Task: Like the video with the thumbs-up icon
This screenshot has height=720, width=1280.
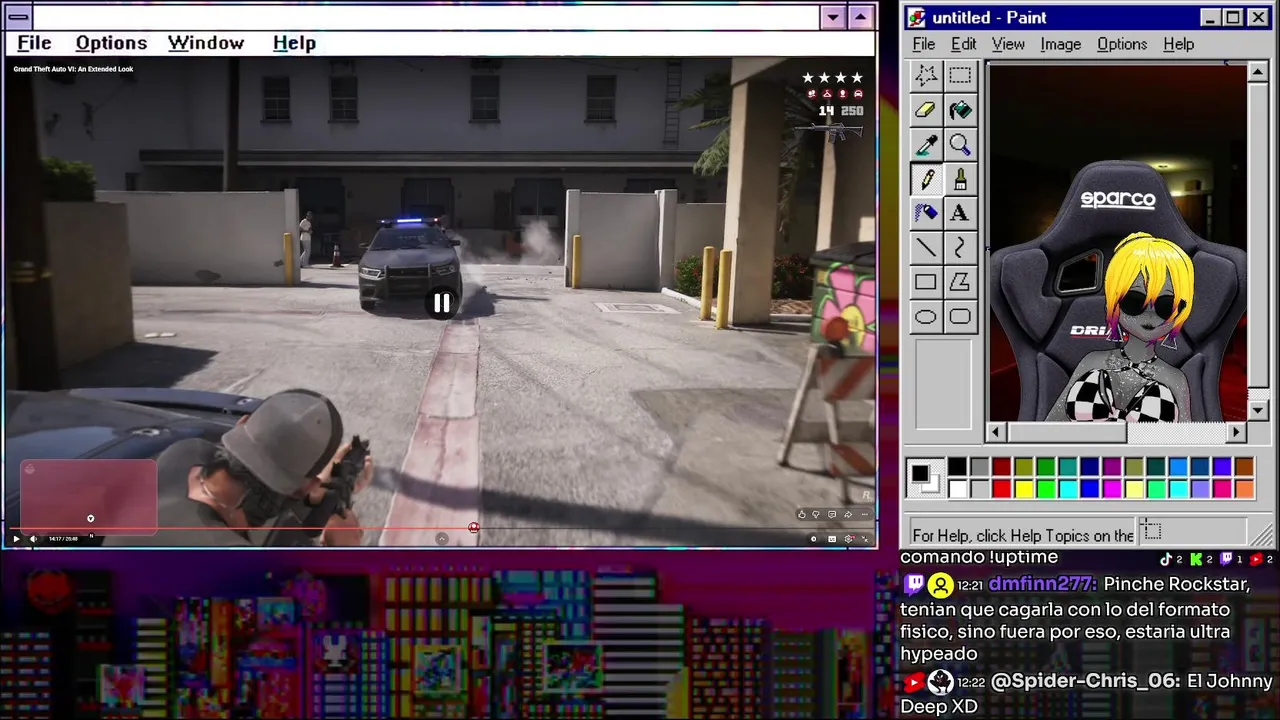Action: 801,515
